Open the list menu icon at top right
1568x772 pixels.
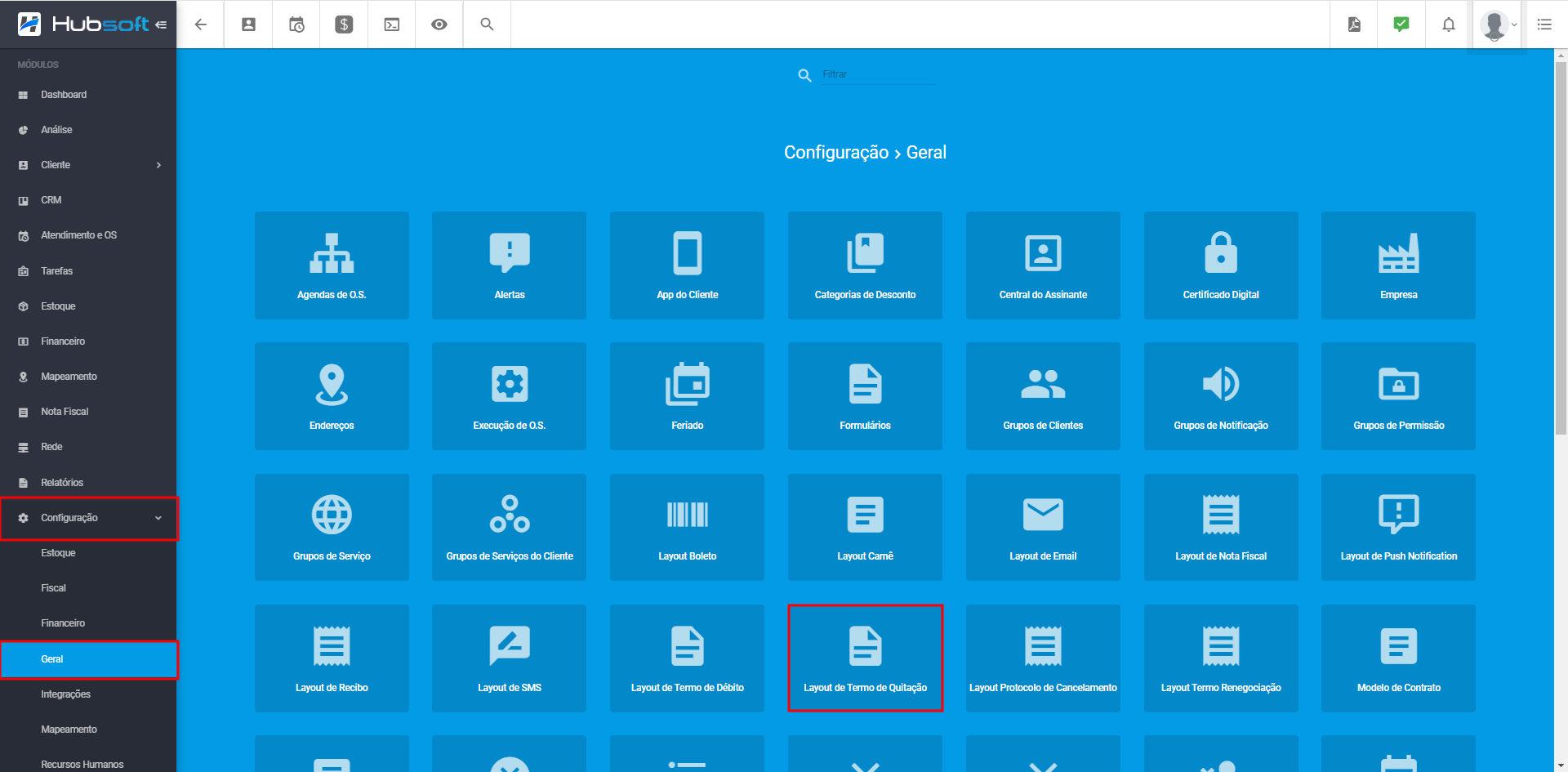coord(1544,25)
